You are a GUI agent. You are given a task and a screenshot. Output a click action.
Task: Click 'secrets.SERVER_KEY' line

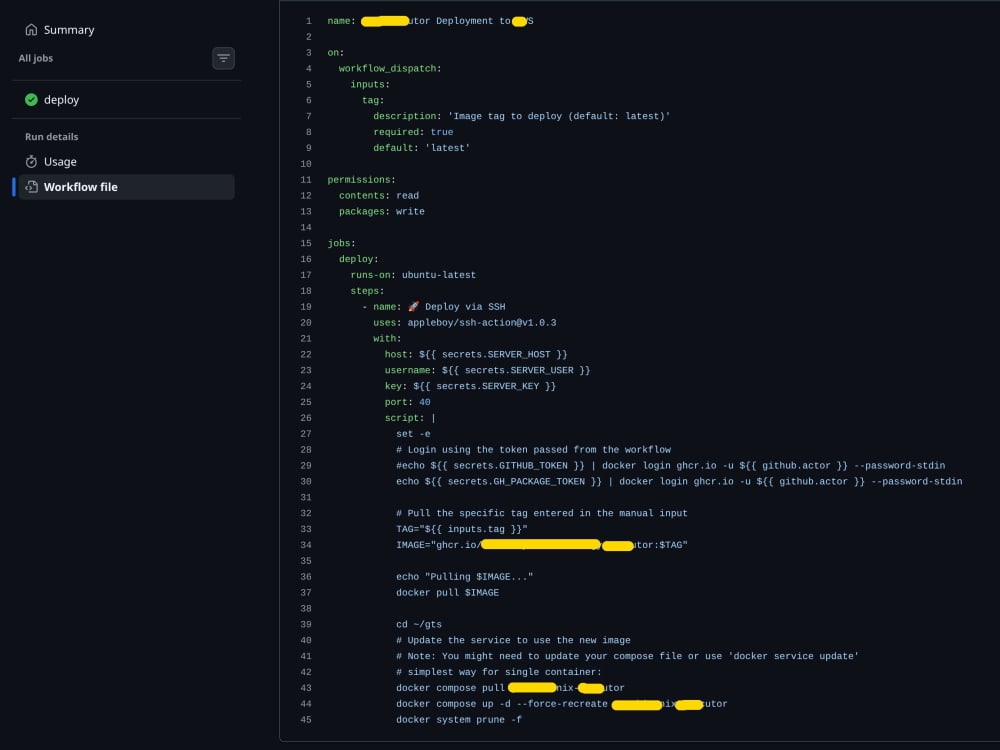pyautogui.click(x=470, y=386)
